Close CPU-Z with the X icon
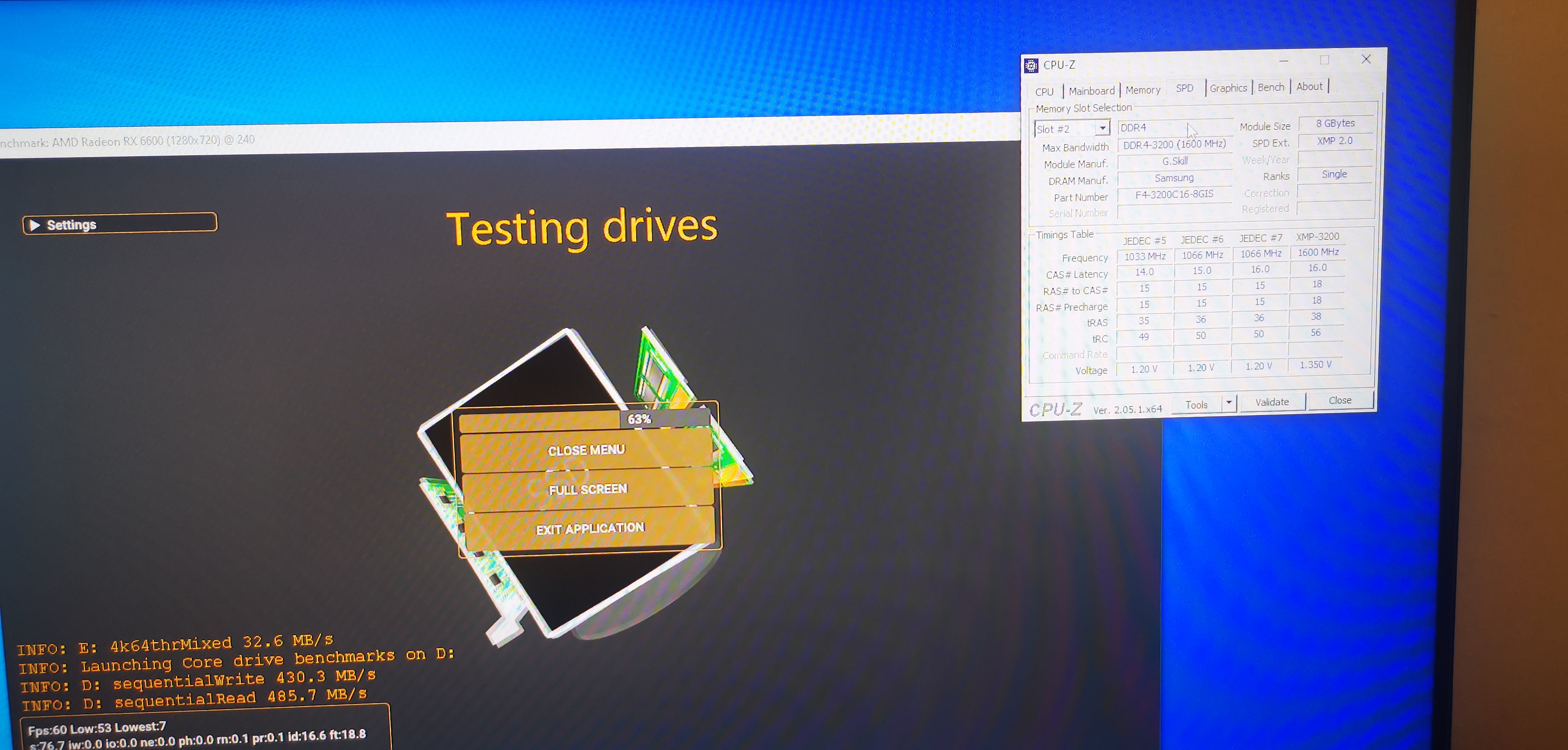 [x=1366, y=59]
